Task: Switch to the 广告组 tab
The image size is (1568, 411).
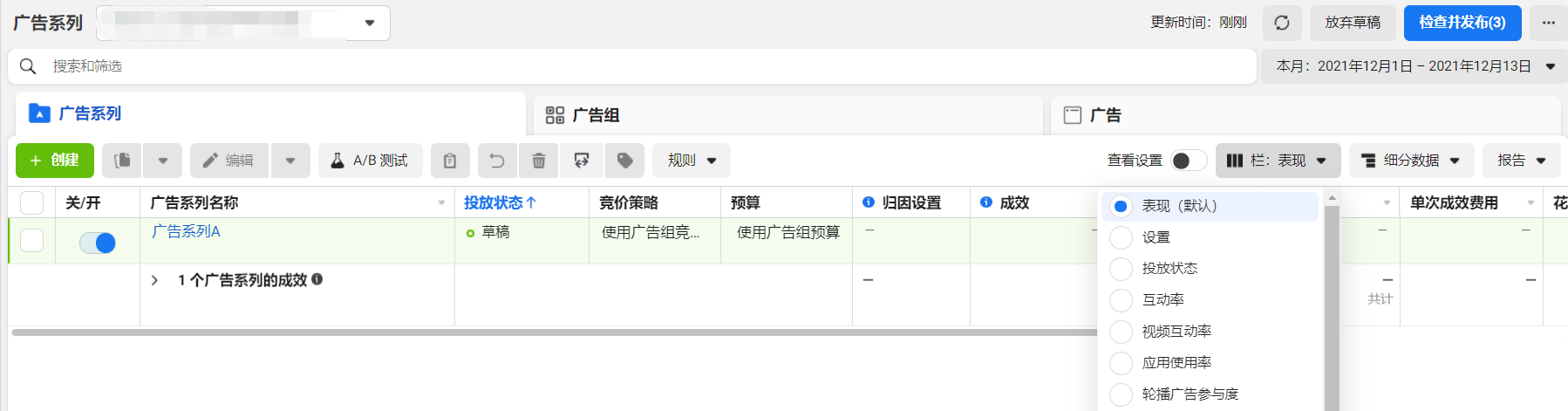Action: click(788, 115)
